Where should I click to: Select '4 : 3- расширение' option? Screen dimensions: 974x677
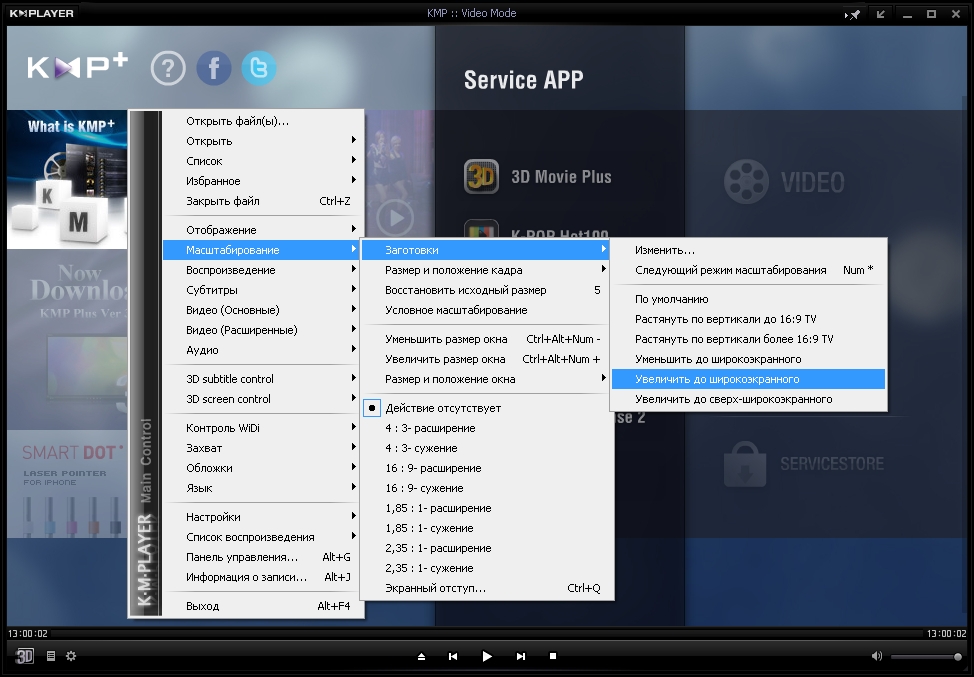click(487, 428)
